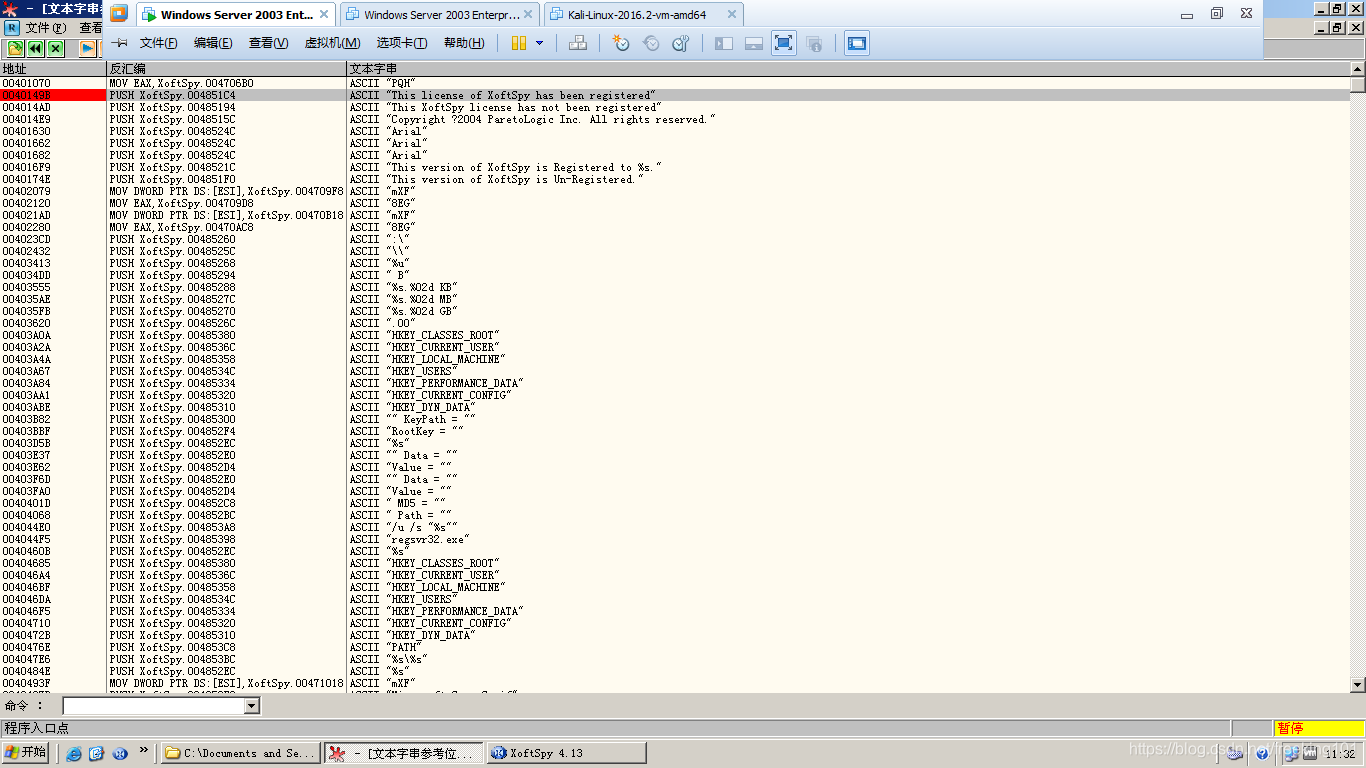The width and height of the screenshot is (1366, 768).
Task: Click the taskbar clock showing 11:32
Action: coord(1341,754)
